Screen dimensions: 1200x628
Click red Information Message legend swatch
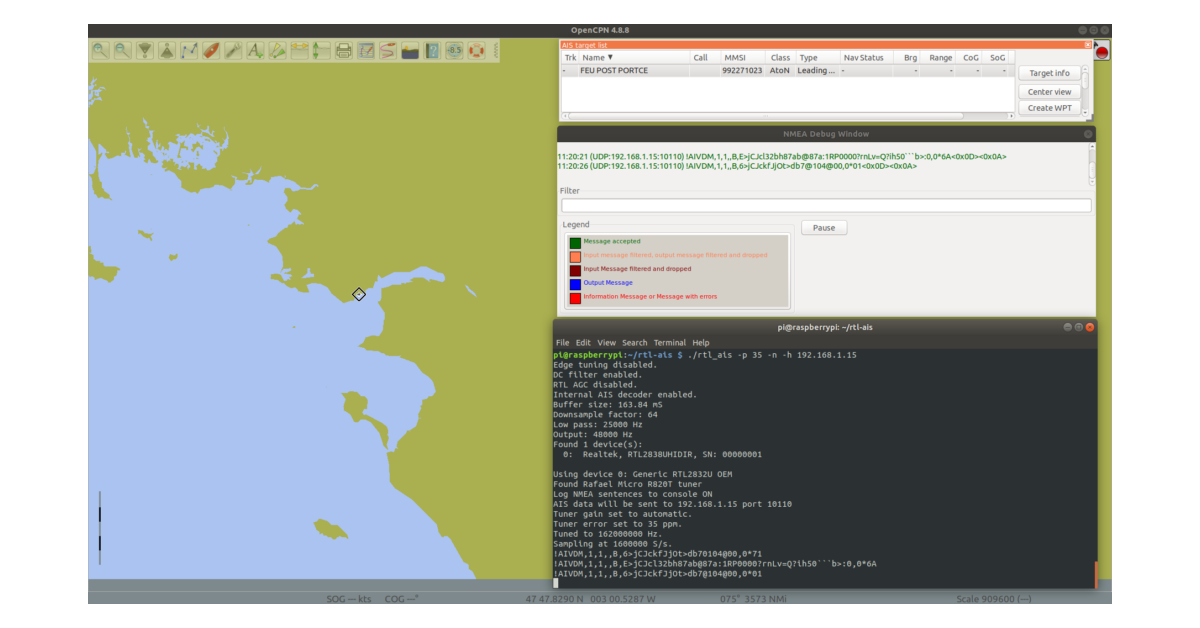575,298
